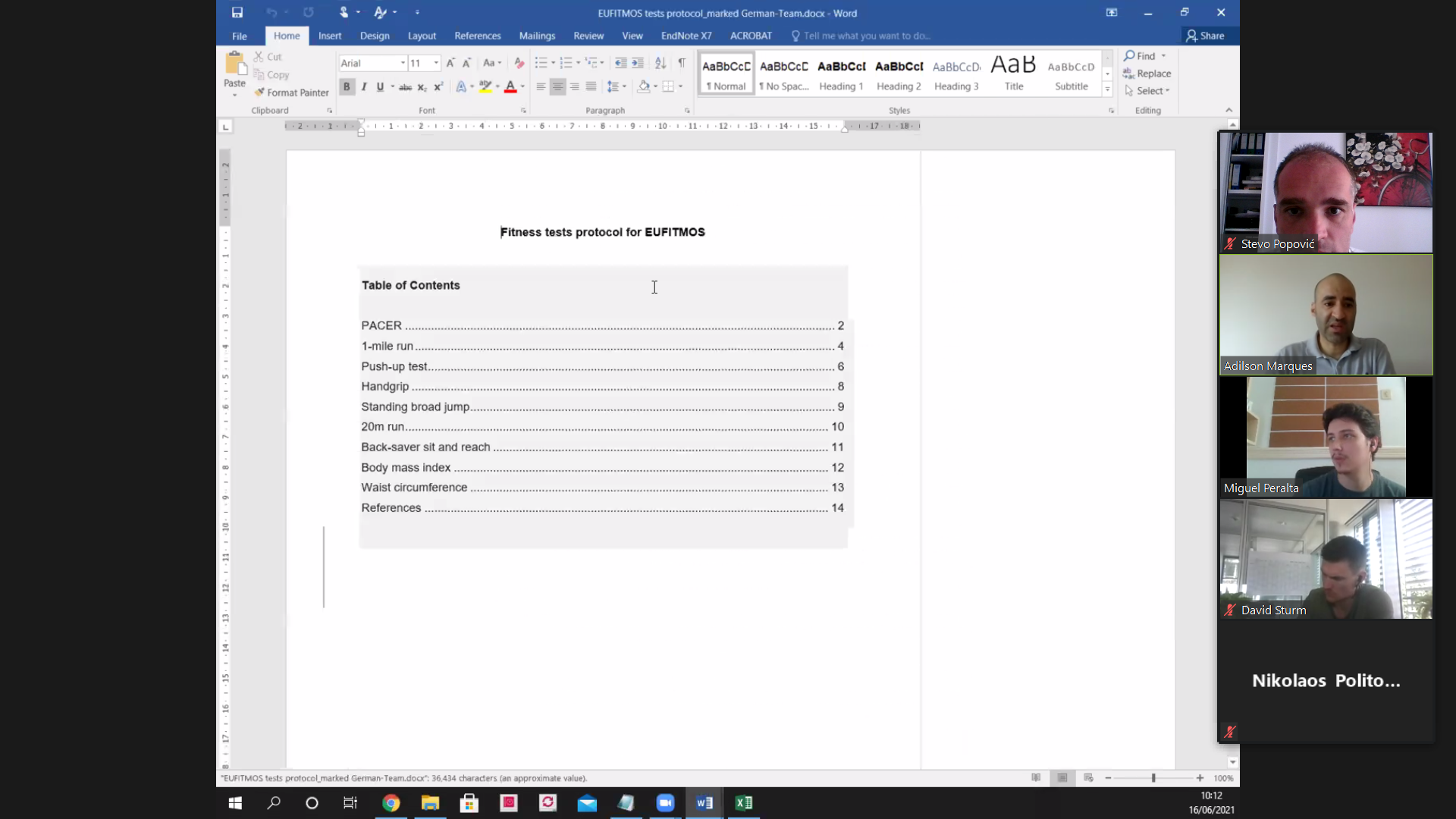
Task: Click the Grow Font icon
Action: tap(450, 63)
